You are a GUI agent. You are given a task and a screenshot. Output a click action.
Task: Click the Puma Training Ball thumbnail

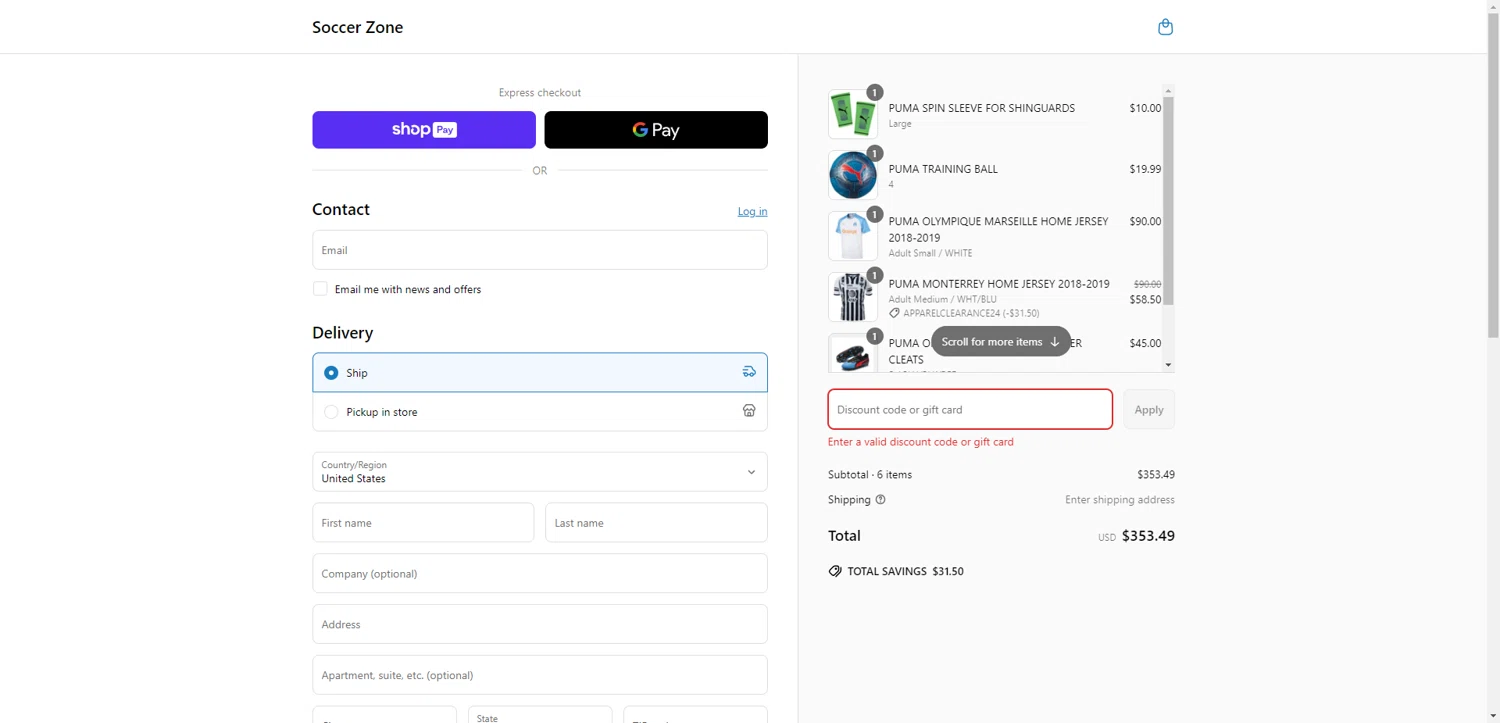coord(853,175)
